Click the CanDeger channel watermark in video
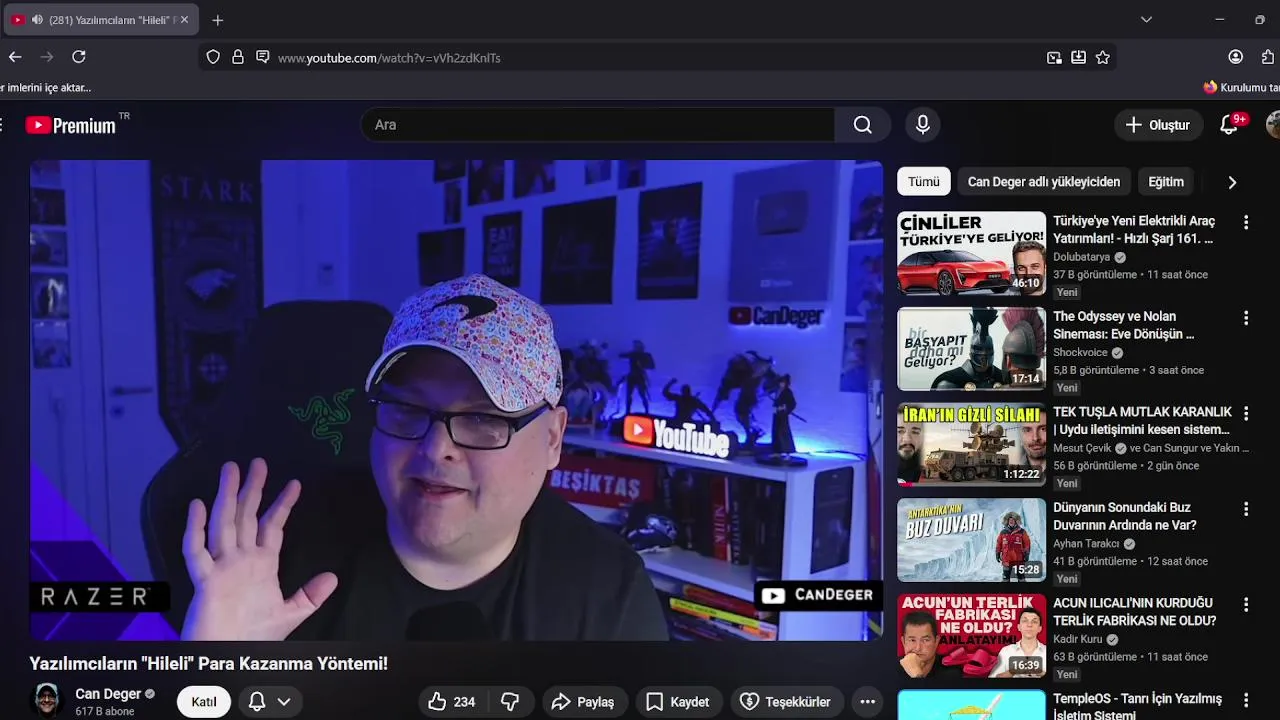The image size is (1280, 720). pos(818,595)
